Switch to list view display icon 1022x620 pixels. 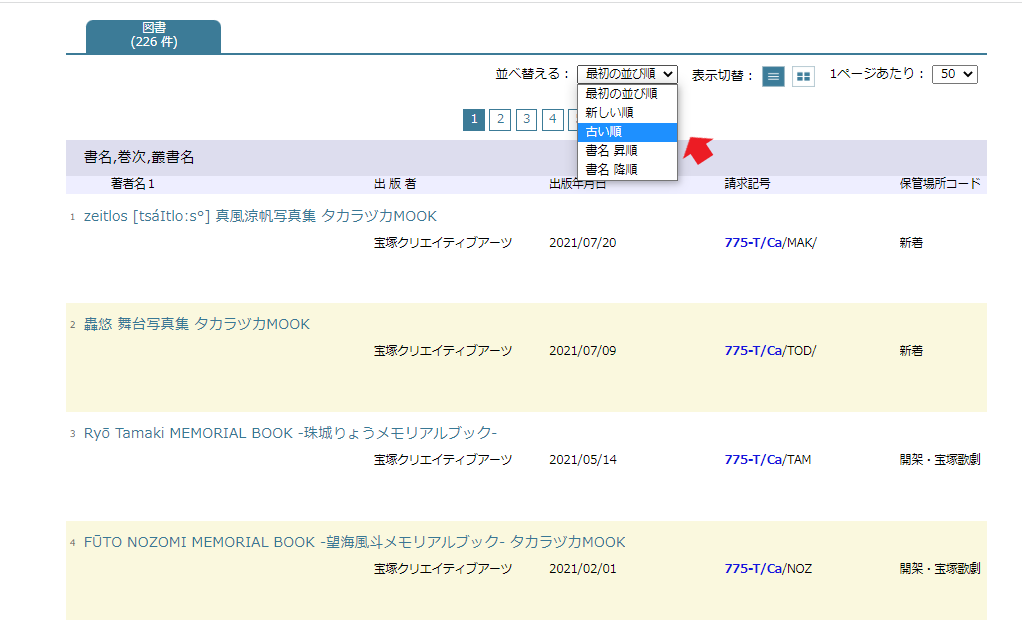[773, 76]
